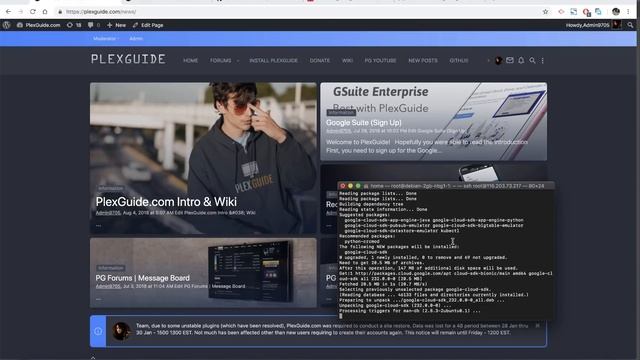Image resolution: width=640 pixels, height=360 pixels.
Task: Open FORUMS in site navigation
Action: [x=220, y=60]
